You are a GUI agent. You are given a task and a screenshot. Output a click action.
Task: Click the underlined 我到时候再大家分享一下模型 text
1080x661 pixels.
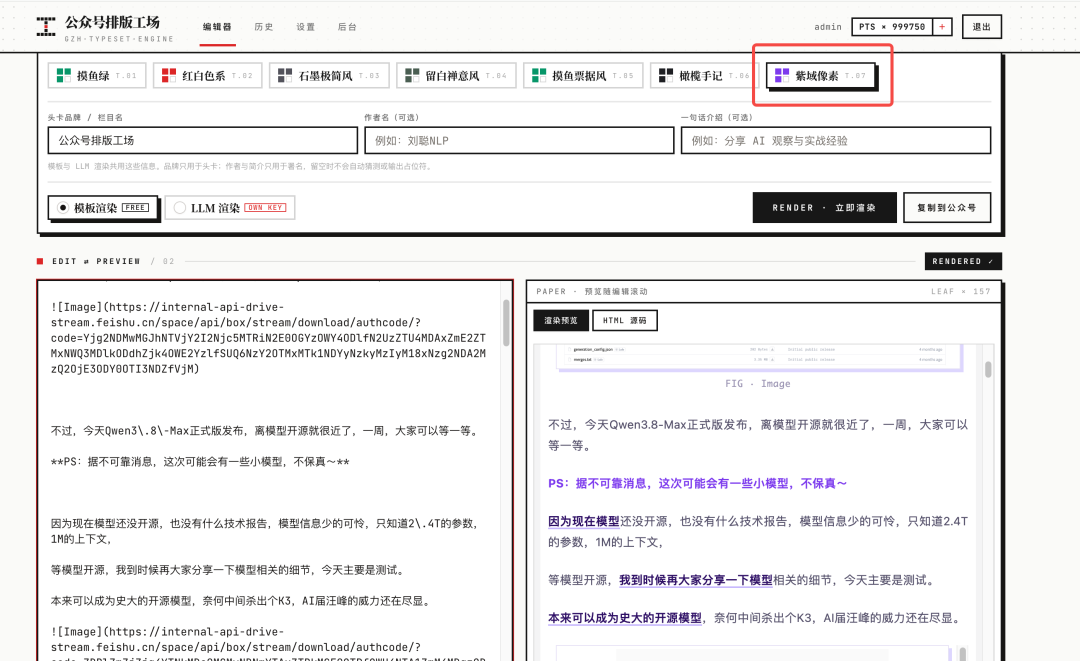coord(696,580)
